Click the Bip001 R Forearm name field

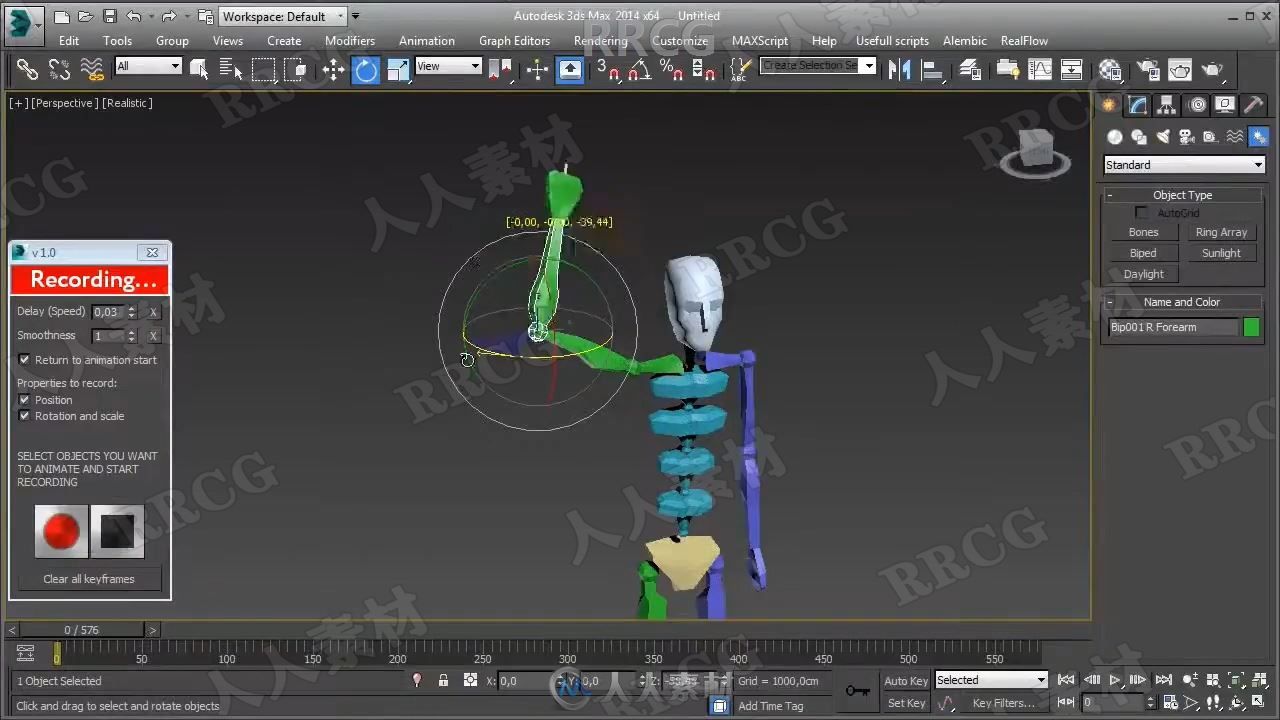point(1173,327)
